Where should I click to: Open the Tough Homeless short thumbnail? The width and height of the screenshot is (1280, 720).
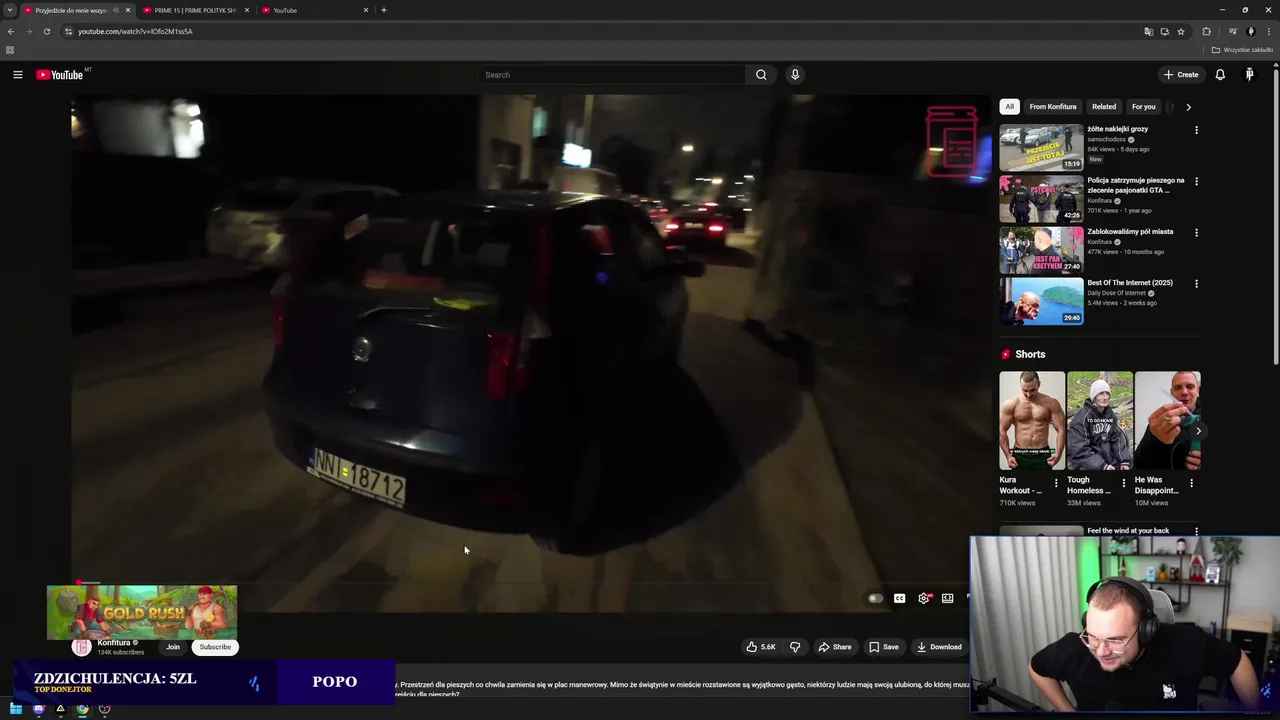pyautogui.click(x=1099, y=420)
